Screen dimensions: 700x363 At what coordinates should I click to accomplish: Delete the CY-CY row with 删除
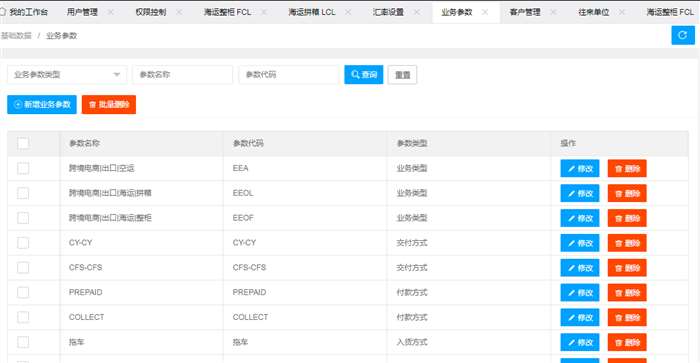627,243
